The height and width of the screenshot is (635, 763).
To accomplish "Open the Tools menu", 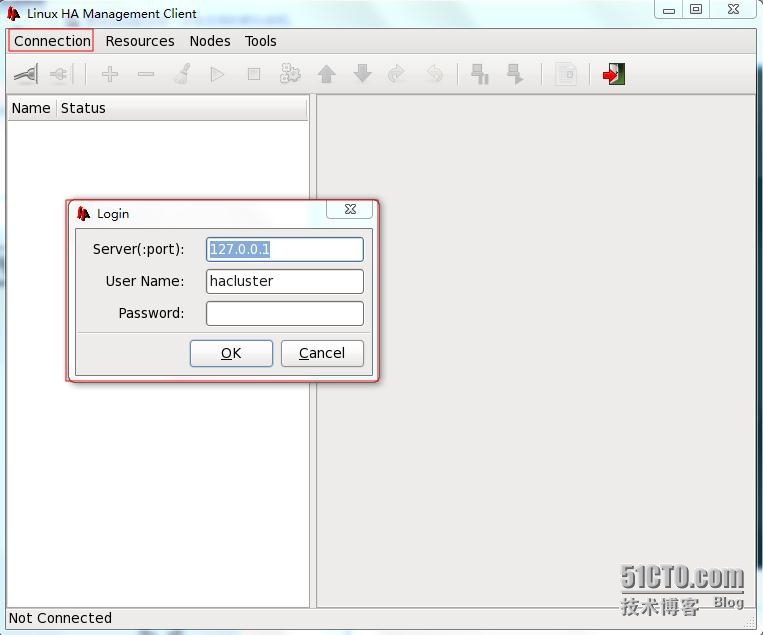I will click(x=261, y=41).
